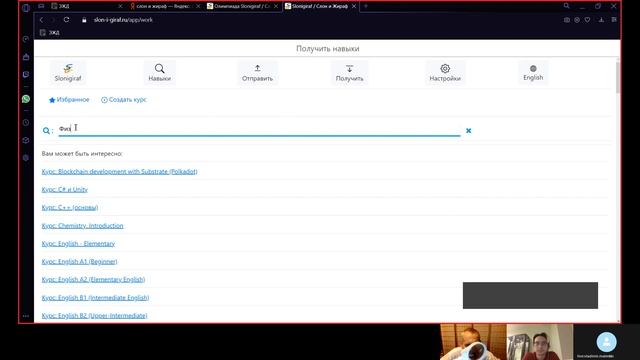This screenshot has height=360, width=640.
Task: Open a new browser tab
Action: (x=366, y=6)
